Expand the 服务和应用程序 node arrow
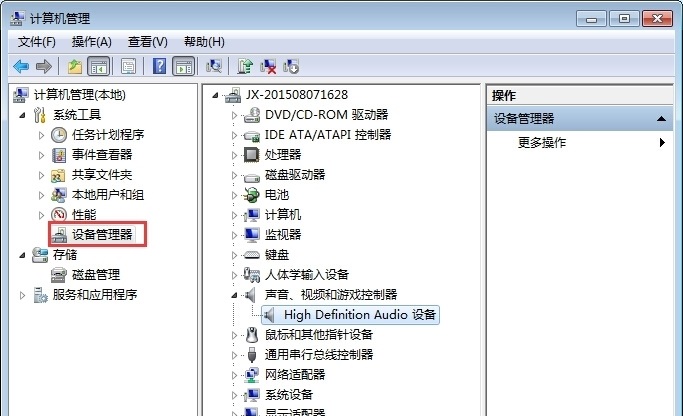This screenshot has height=416, width=683. (22, 295)
